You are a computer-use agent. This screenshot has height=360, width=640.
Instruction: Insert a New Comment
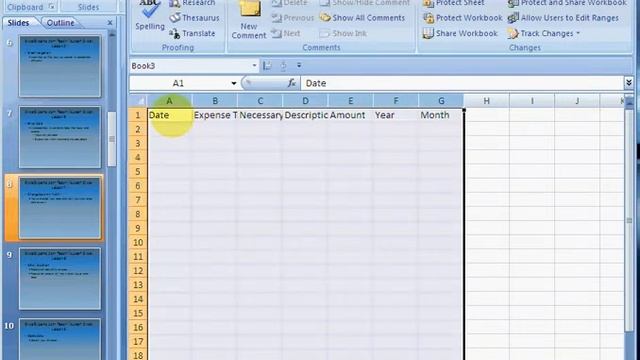(249, 20)
